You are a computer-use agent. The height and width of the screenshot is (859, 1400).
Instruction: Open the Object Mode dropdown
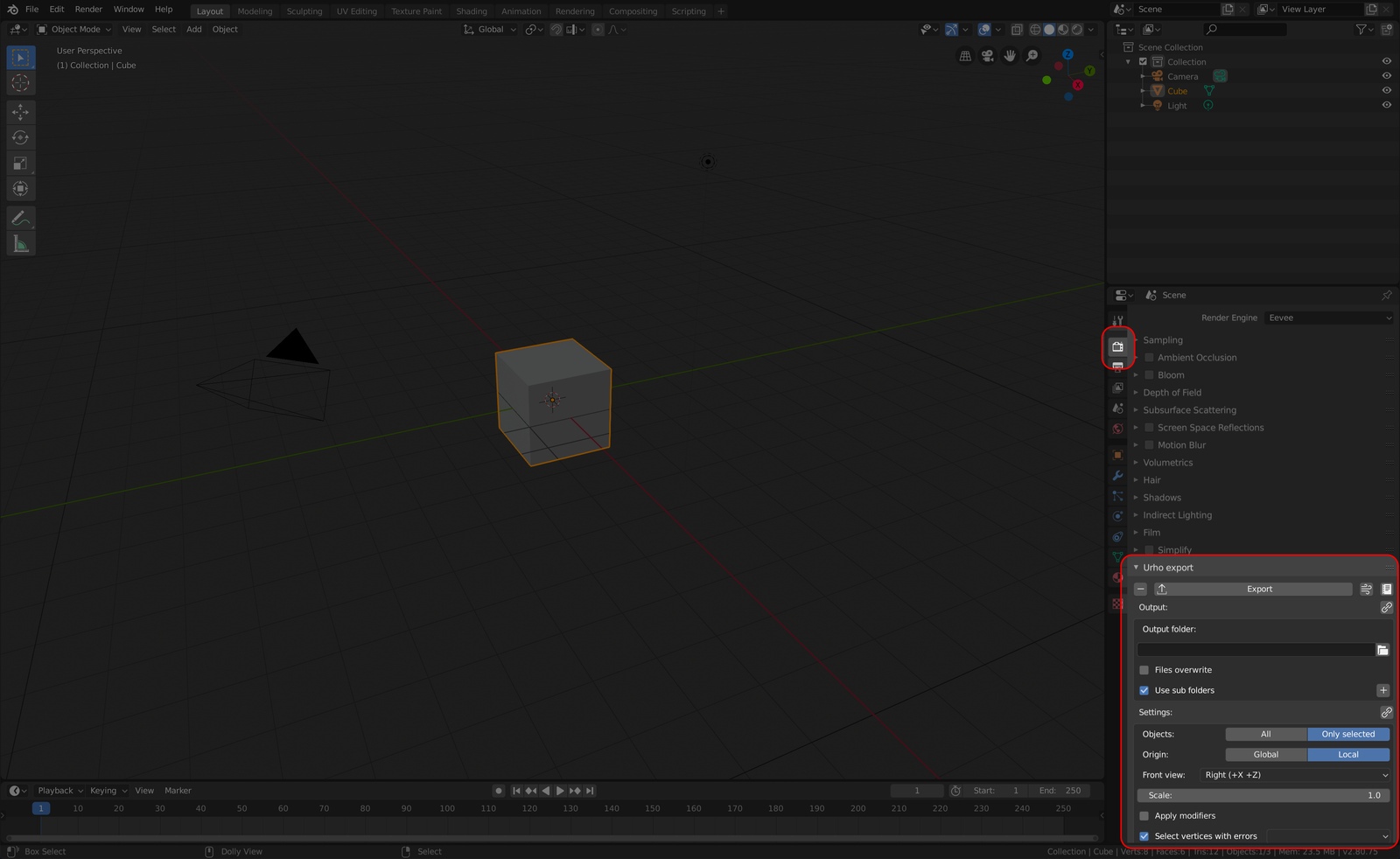(74, 30)
